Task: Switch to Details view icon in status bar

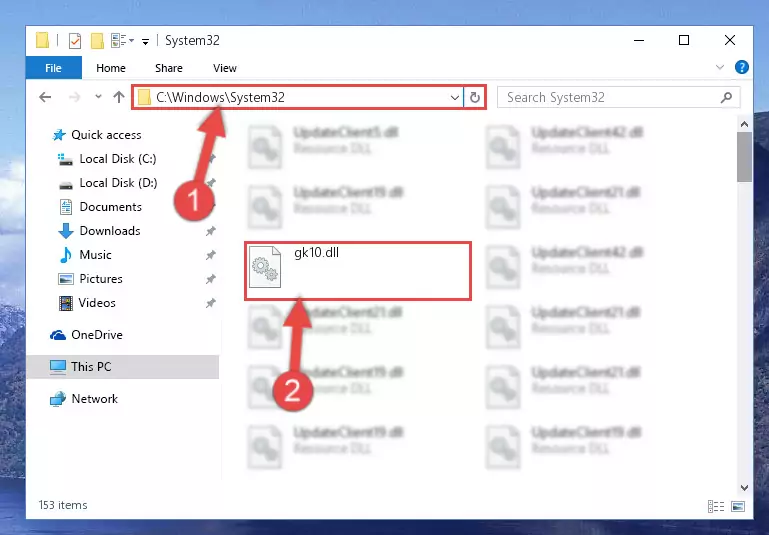Action: [x=716, y=506]
